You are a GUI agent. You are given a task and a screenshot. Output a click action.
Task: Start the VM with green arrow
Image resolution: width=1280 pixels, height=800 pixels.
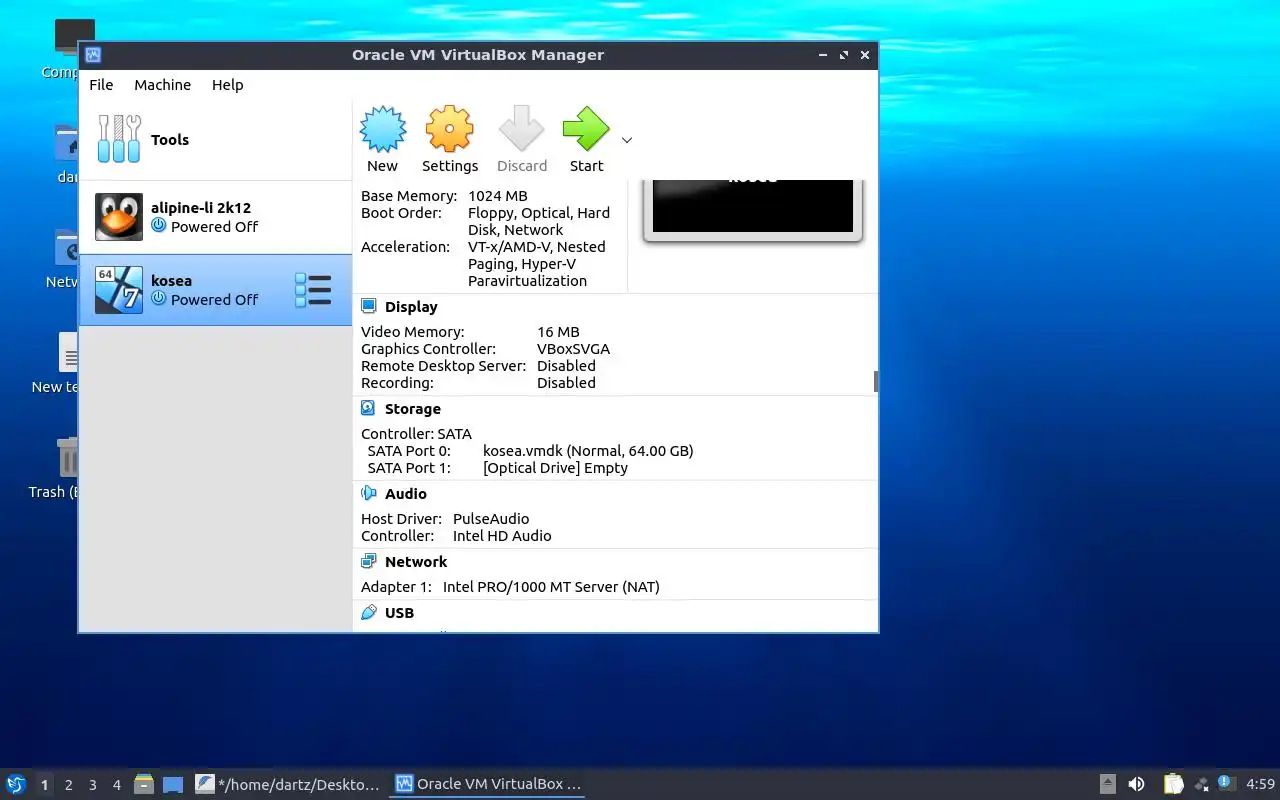[x=586, y=129]
